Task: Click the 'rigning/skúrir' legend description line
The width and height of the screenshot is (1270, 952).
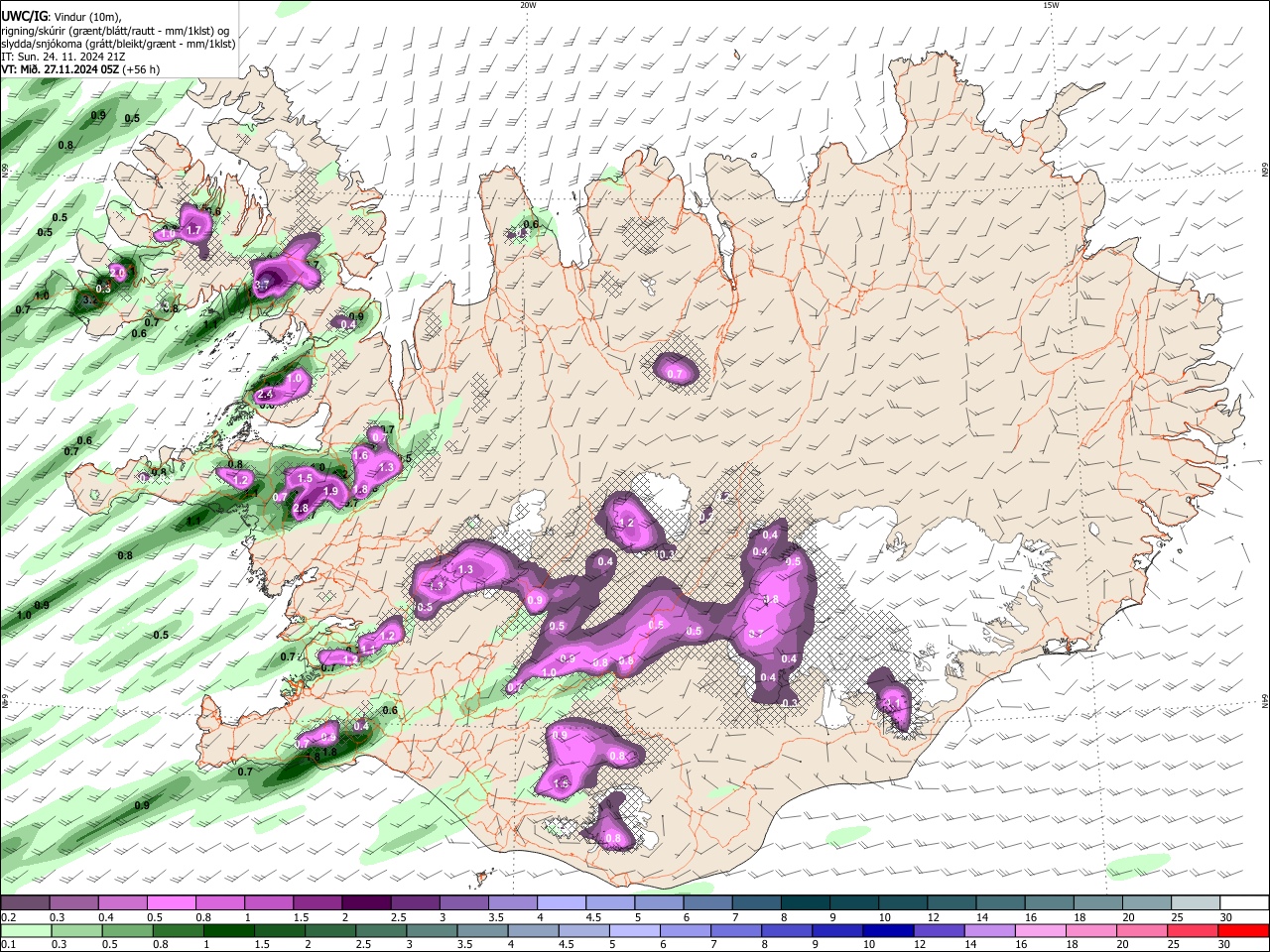Action: click(x=117, y=30)
